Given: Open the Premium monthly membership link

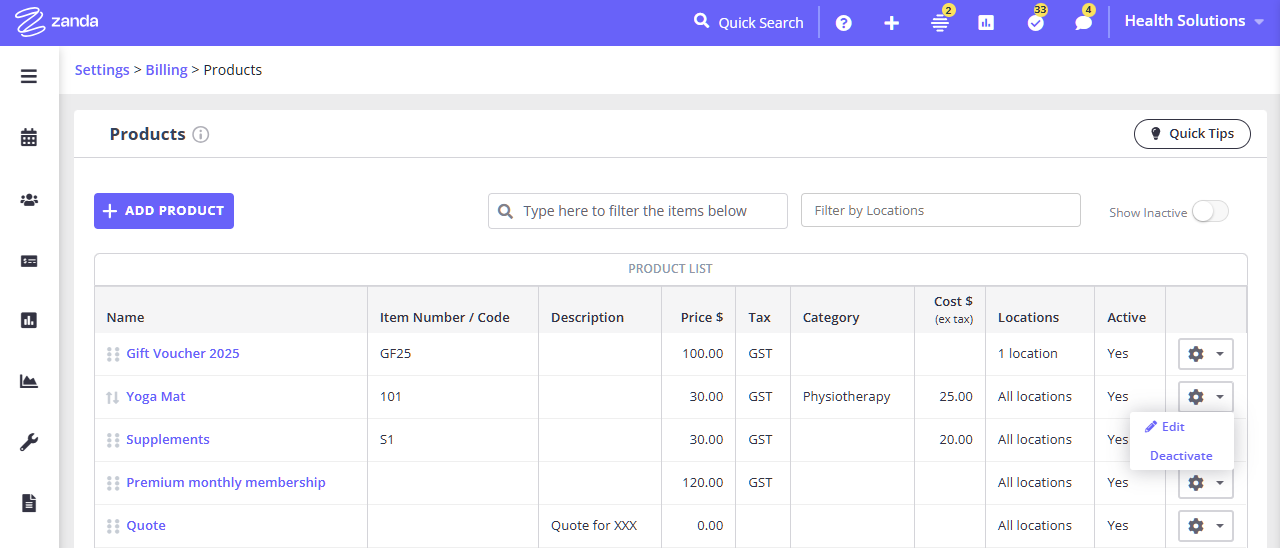Looking at the screenshot, I should [x=226, y=483].
